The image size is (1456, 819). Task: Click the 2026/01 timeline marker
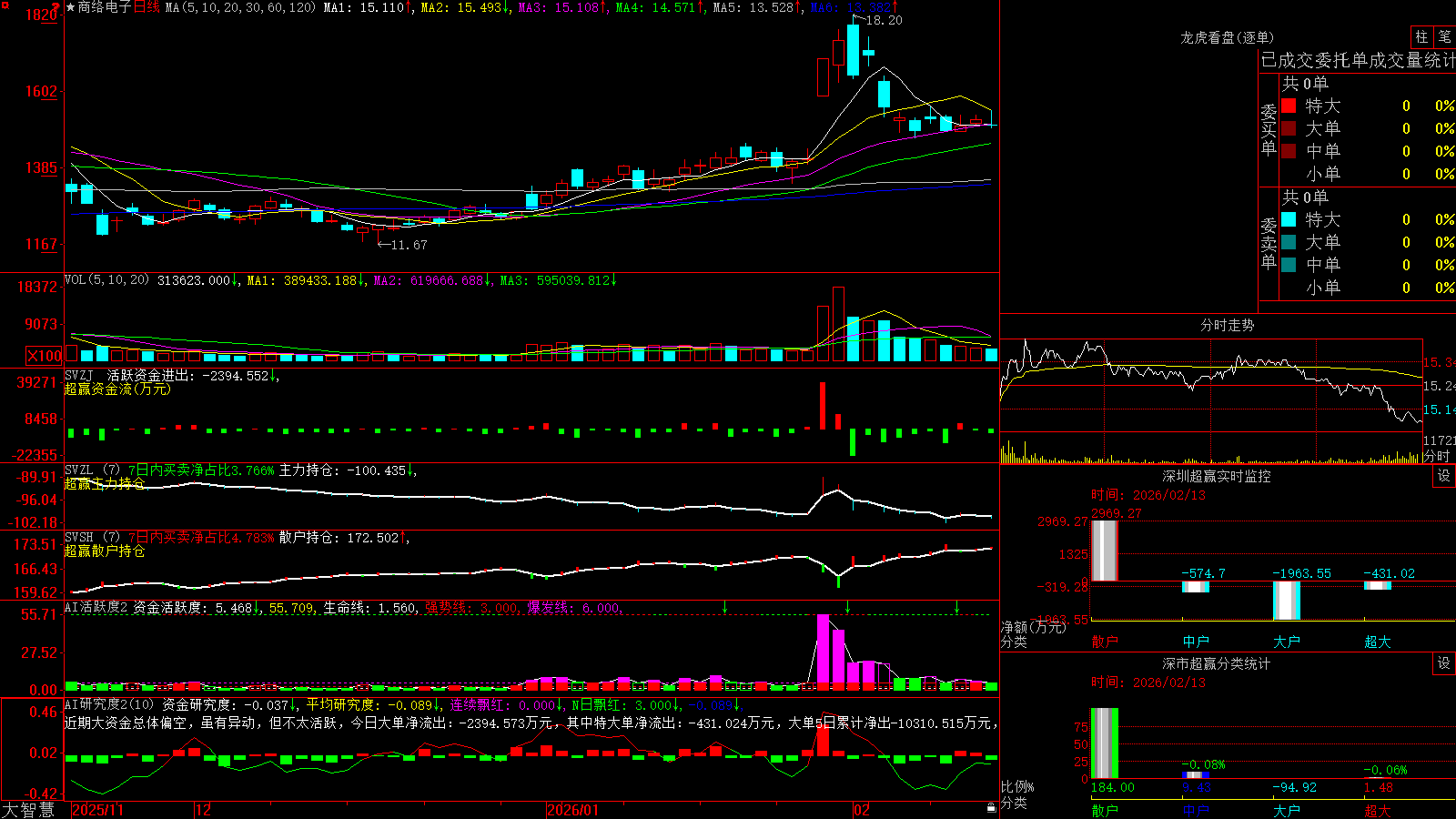click(573, 810)
